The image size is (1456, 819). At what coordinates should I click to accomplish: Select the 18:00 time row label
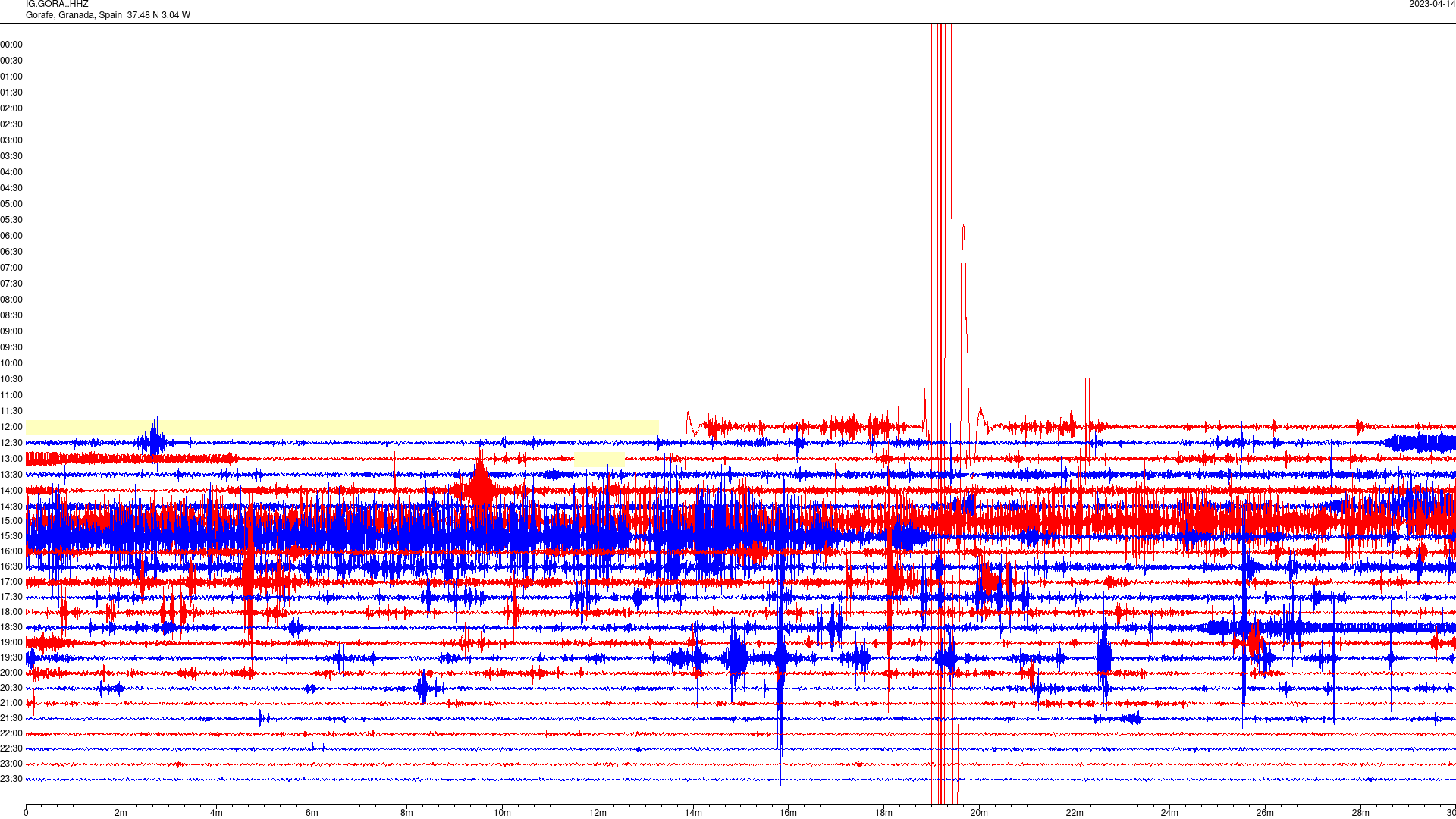pyautogui.click(x=11, y=612)
